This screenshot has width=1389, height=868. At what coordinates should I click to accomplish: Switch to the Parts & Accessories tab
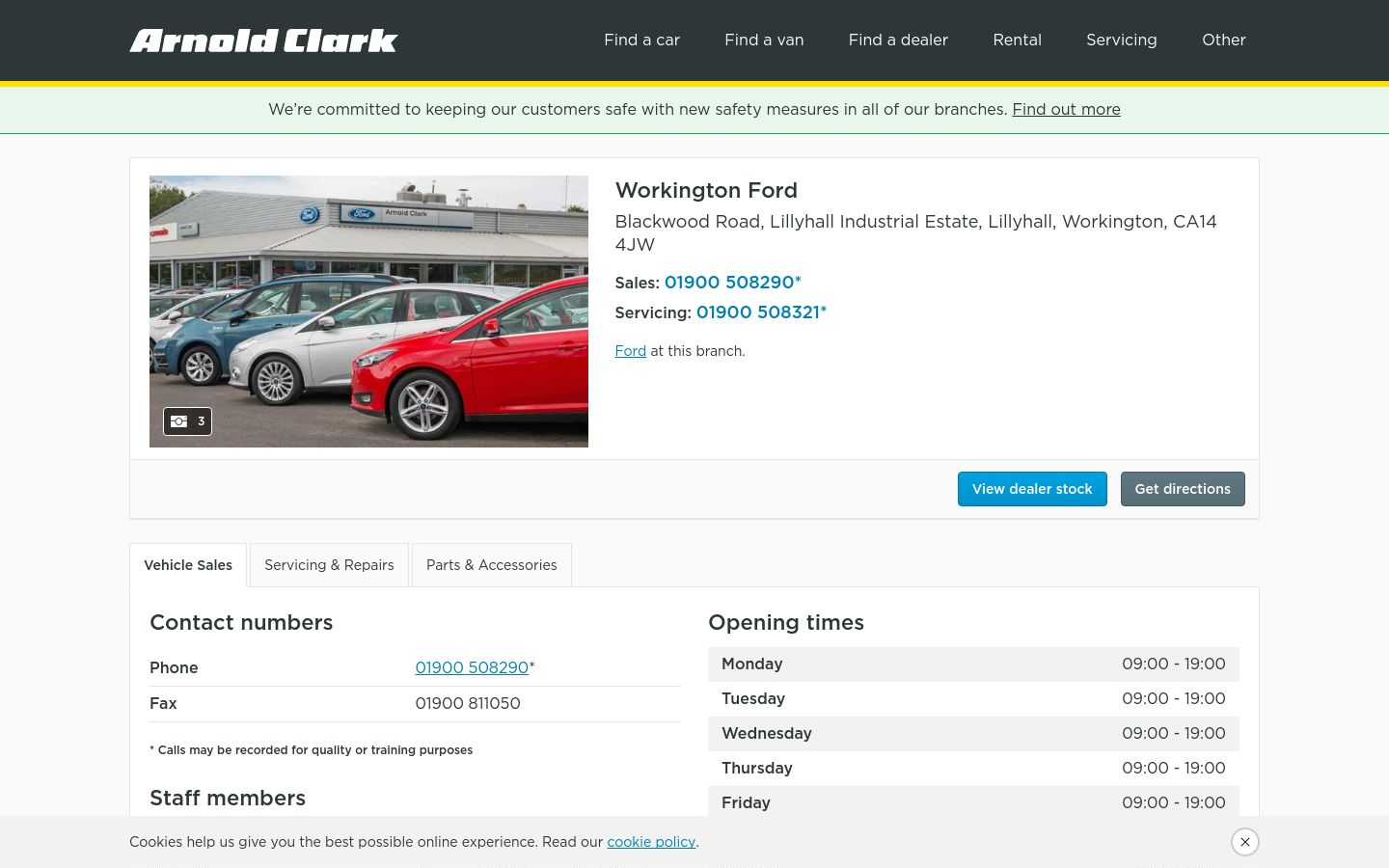click(492, 565)
